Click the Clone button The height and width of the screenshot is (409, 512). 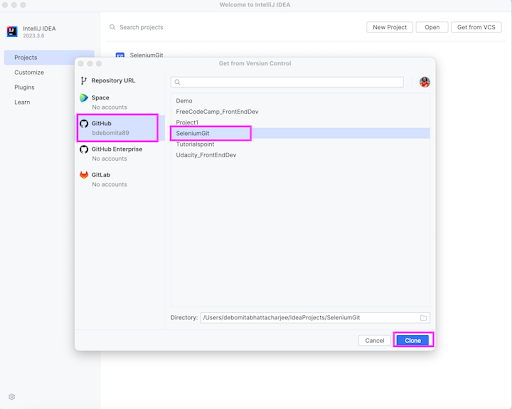point(413,340)
